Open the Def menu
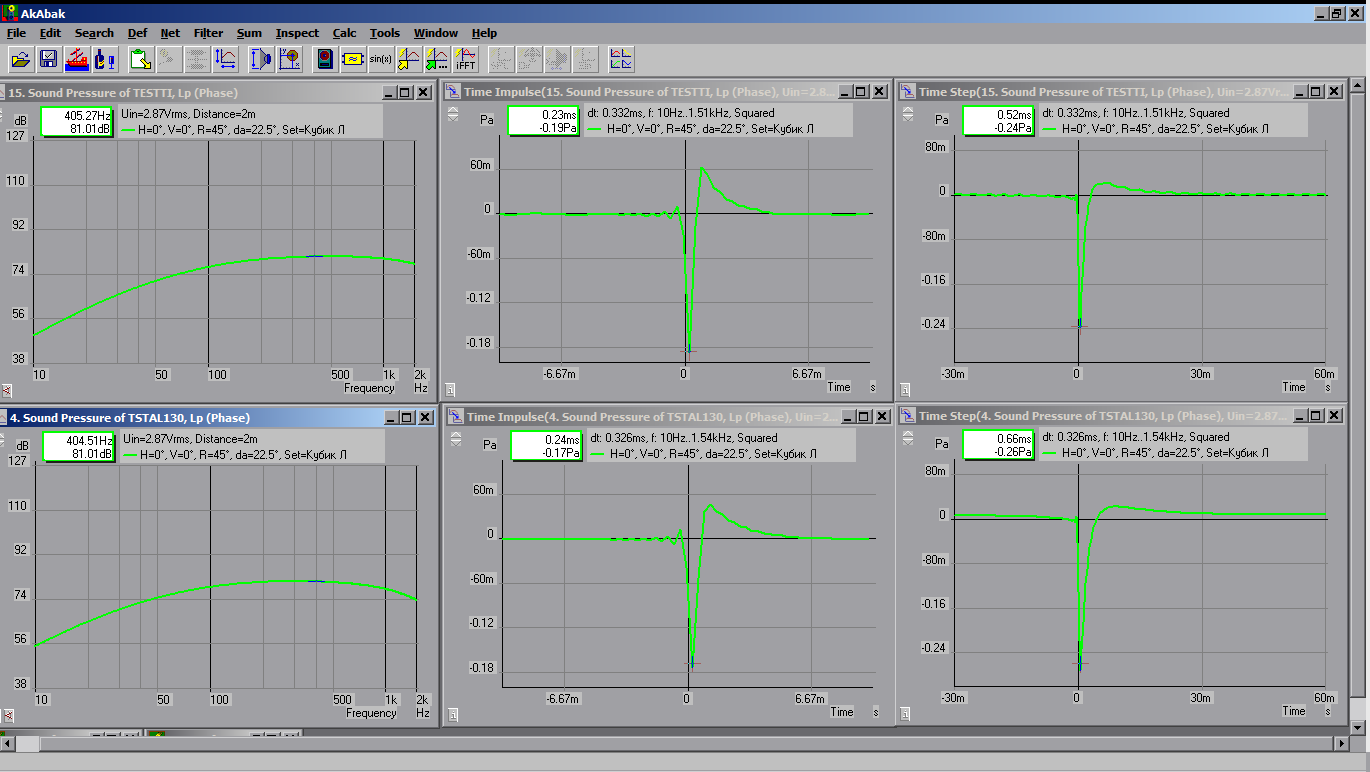The height and width of the screenshot is (772, 1370). (x=138, y=33)
